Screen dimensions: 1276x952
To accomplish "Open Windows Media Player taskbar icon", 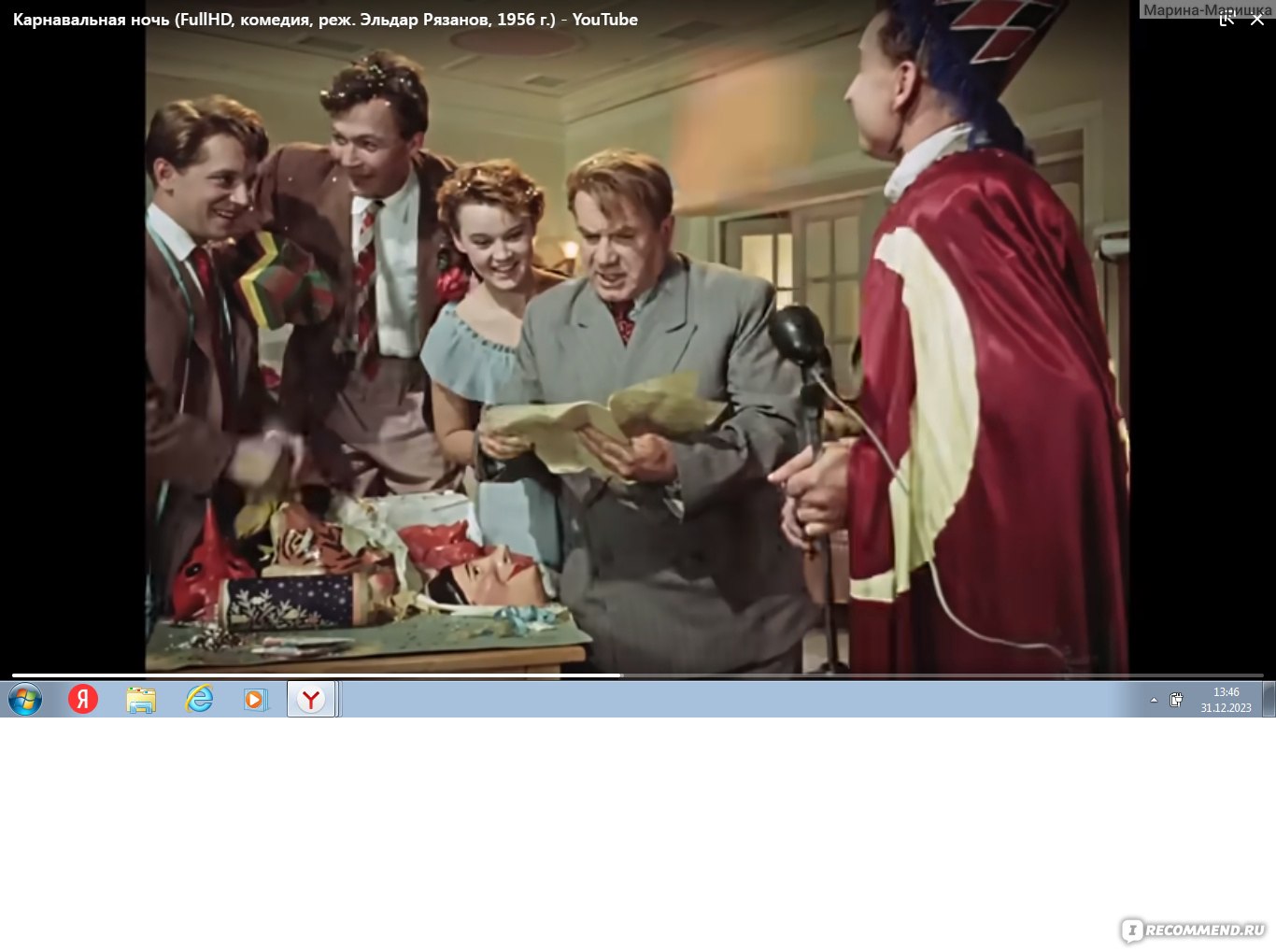I will [255, 699].
